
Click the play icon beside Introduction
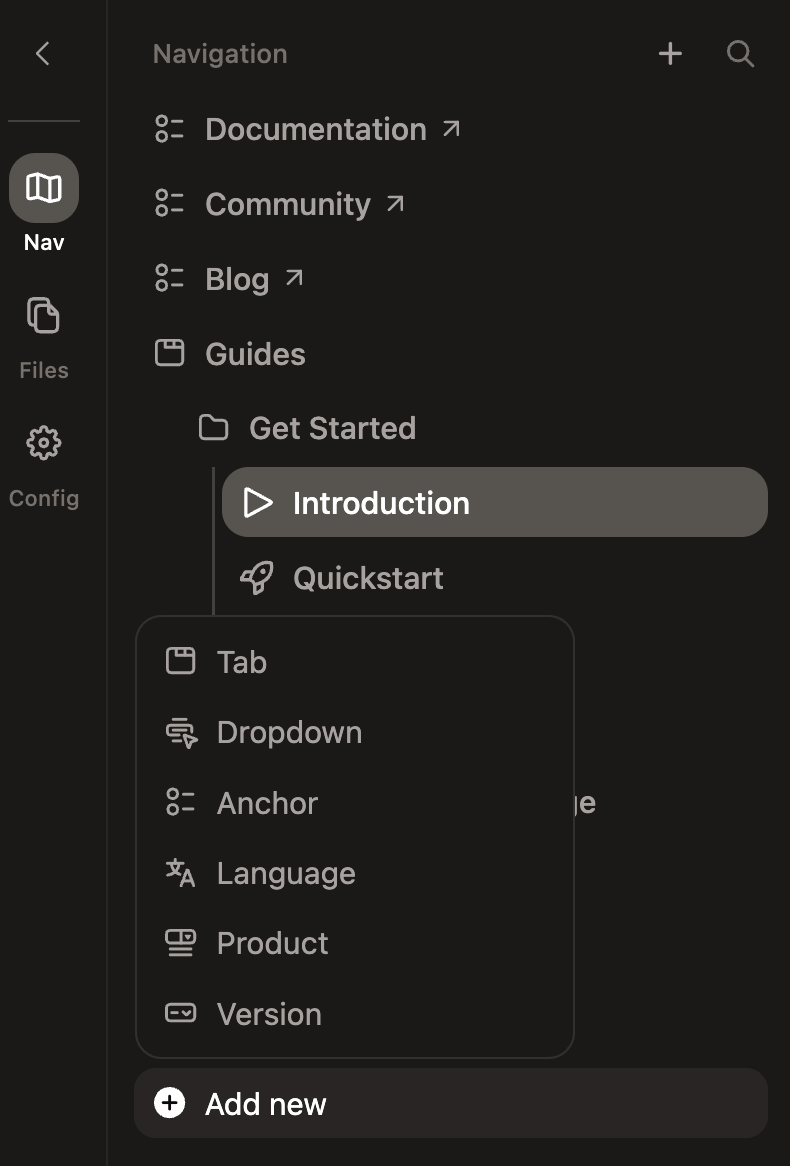[259, 502]
